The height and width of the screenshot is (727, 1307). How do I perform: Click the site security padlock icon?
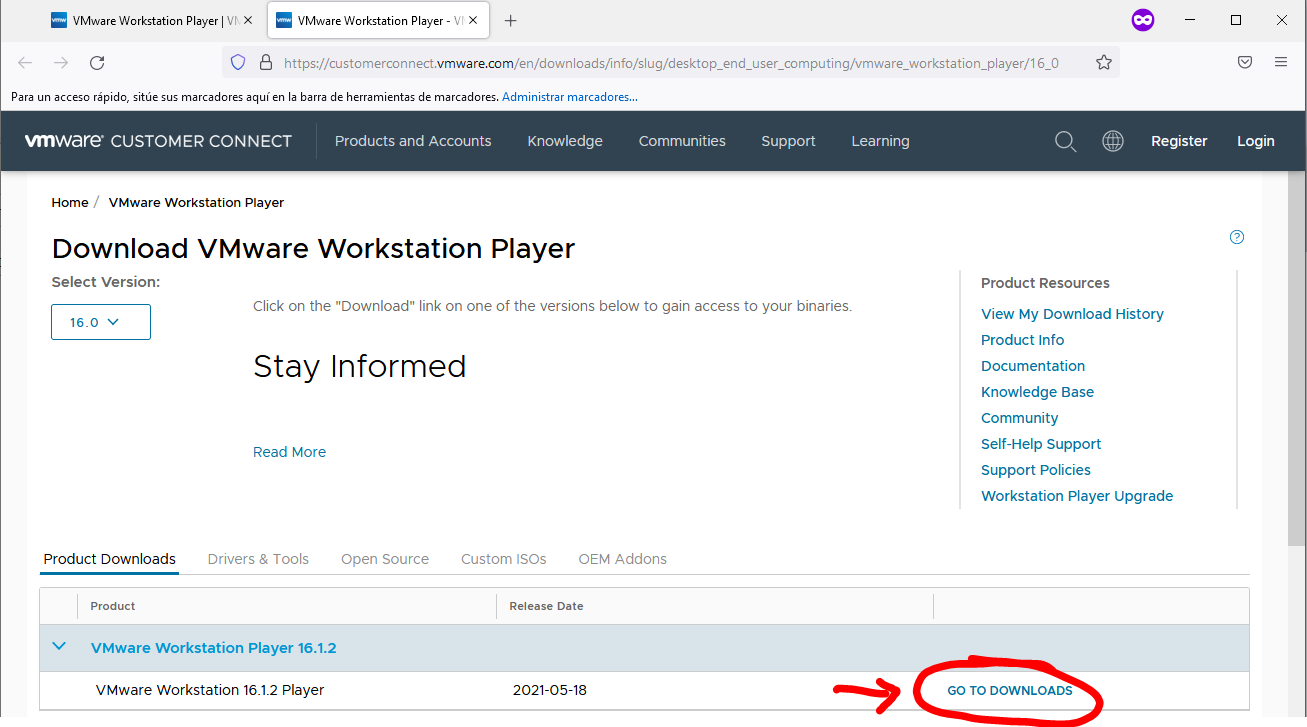pos(266,62)
